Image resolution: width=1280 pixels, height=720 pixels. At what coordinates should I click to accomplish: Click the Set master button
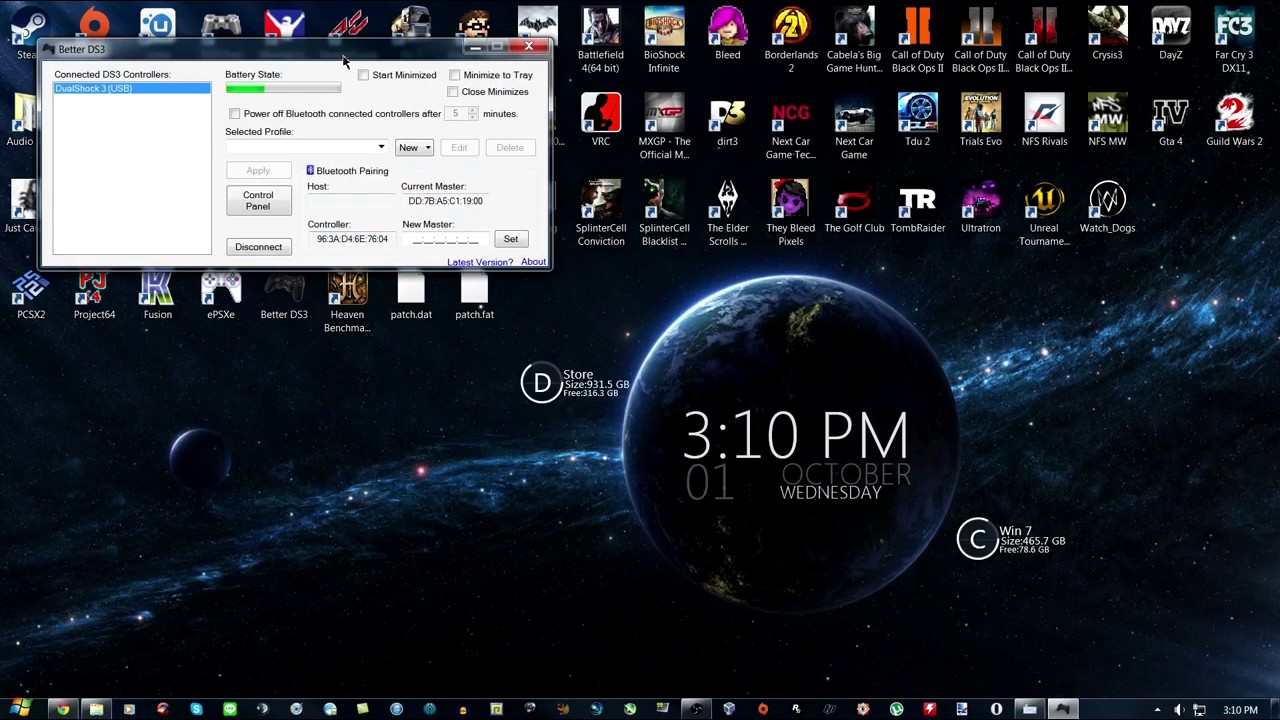pos(511,239)
